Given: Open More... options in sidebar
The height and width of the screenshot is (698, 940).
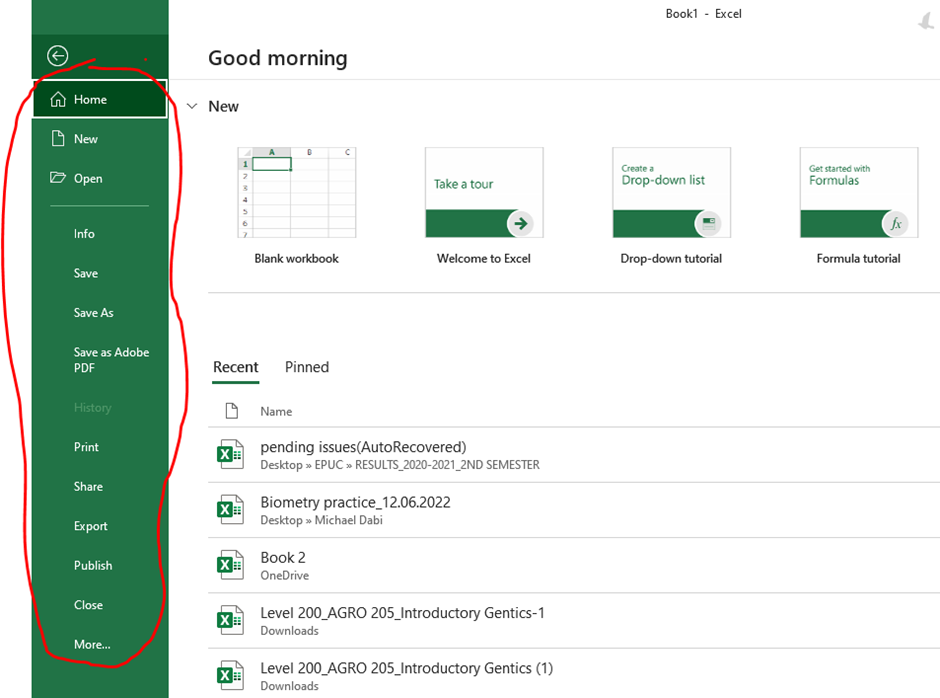Looking at the screenshot, I should [92, 645].
